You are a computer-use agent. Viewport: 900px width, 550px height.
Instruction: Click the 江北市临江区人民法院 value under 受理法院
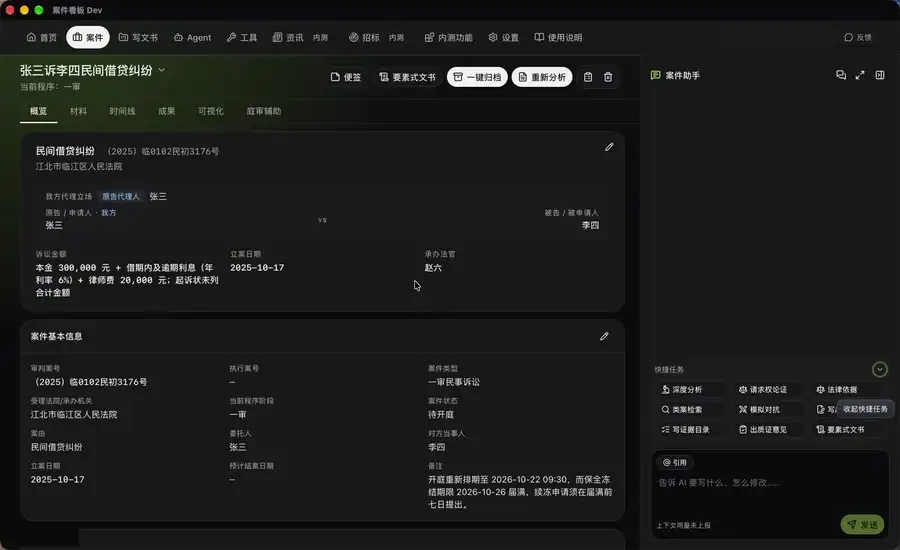(73, 415)
